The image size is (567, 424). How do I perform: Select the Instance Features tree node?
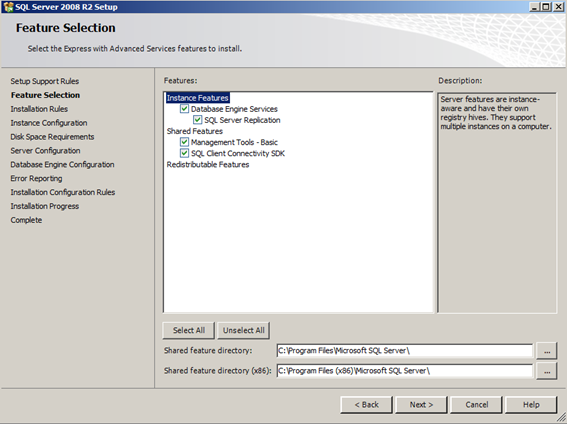point(197,98)
